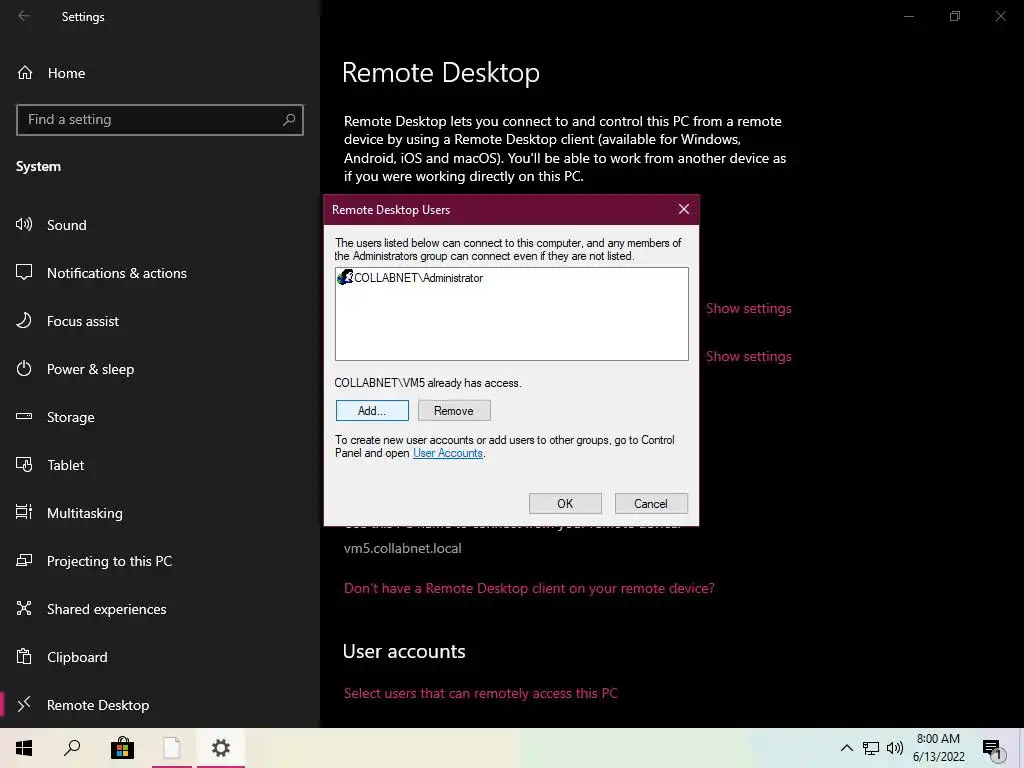
Task: Open taskbar search magnifier
Action: pyautogui.click(x=72, y=748)
